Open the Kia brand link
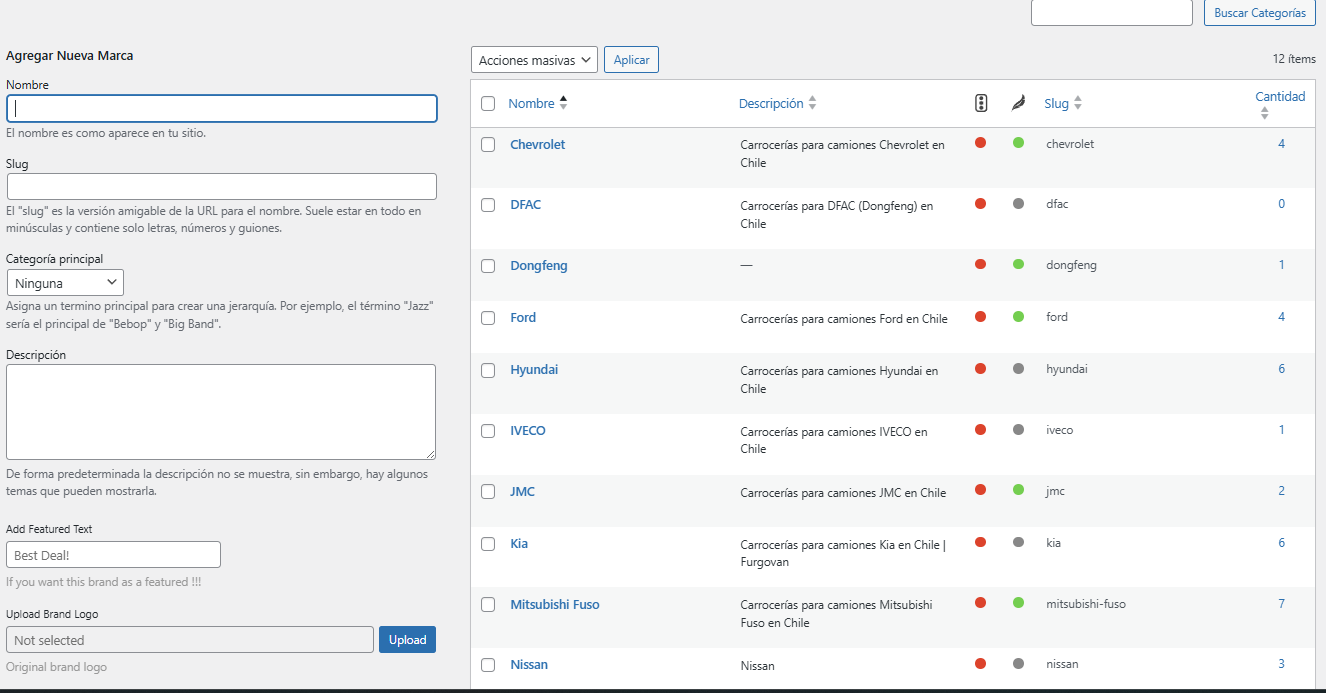Viewport: 1326px width, 693px height. 519,544
